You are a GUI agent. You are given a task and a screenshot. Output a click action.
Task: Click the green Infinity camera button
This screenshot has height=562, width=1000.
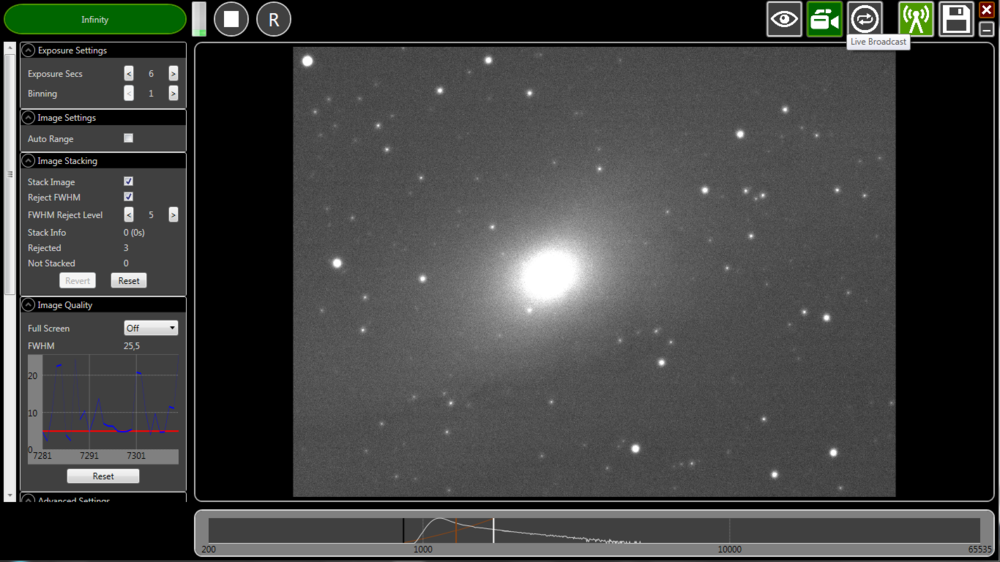[x=95, y=19]
